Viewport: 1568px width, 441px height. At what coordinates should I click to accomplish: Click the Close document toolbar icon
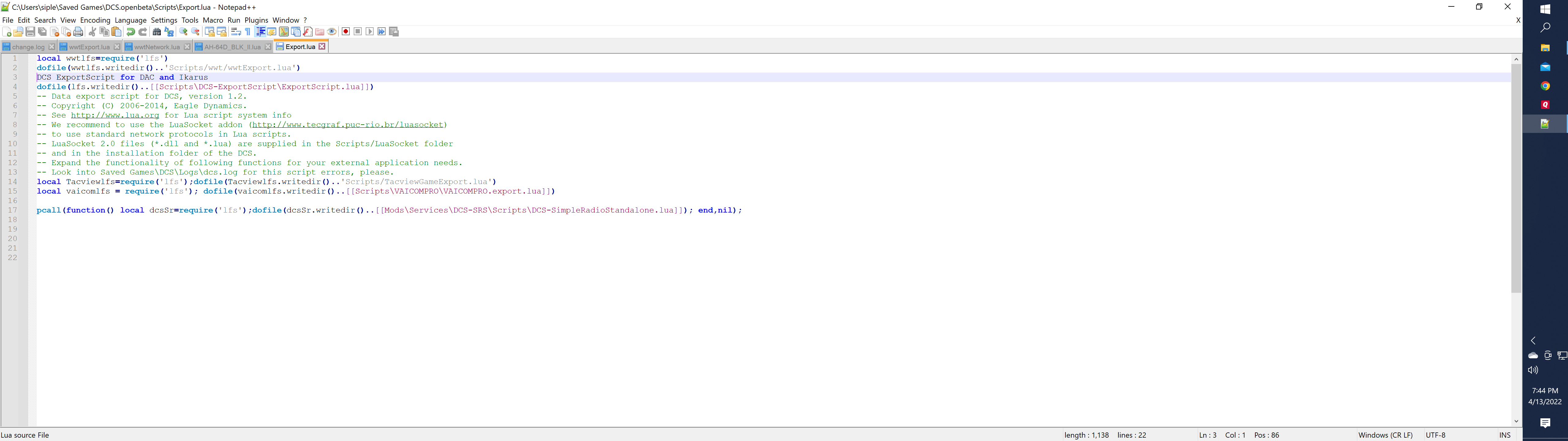[55, 32]
